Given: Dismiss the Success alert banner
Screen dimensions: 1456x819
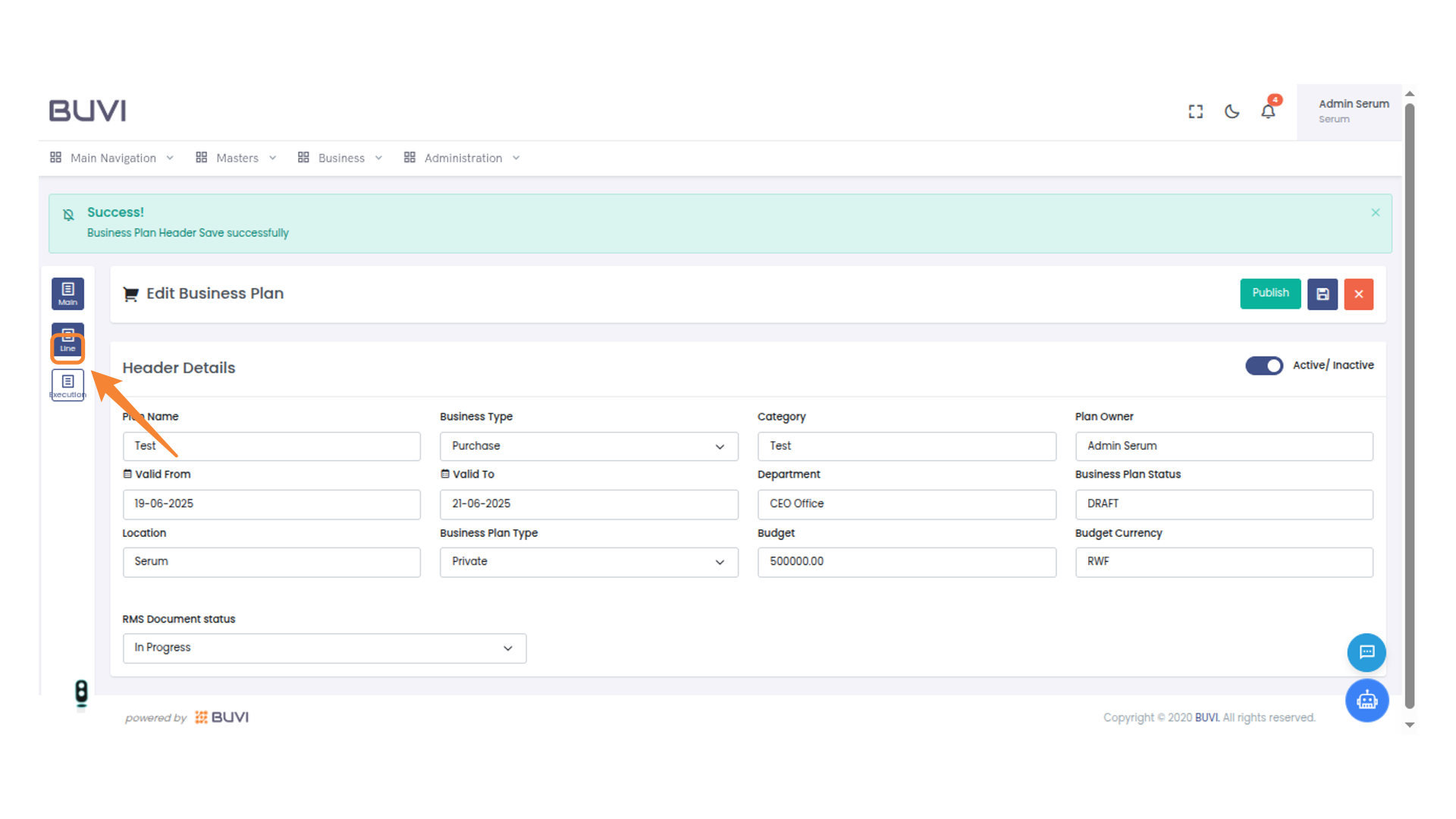Looking at the screenshot, I should click(x=1375, y=213).
